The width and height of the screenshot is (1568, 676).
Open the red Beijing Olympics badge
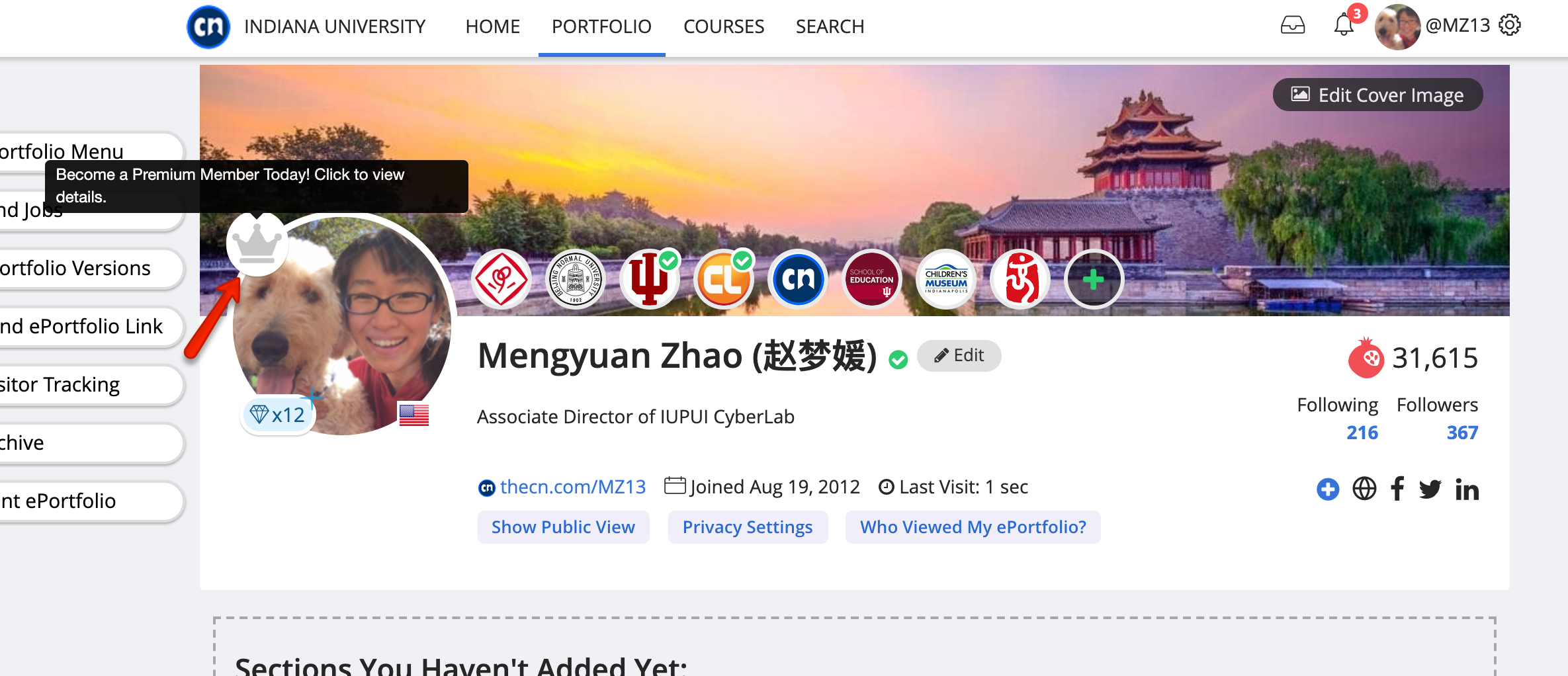(x=1020, y=279)
